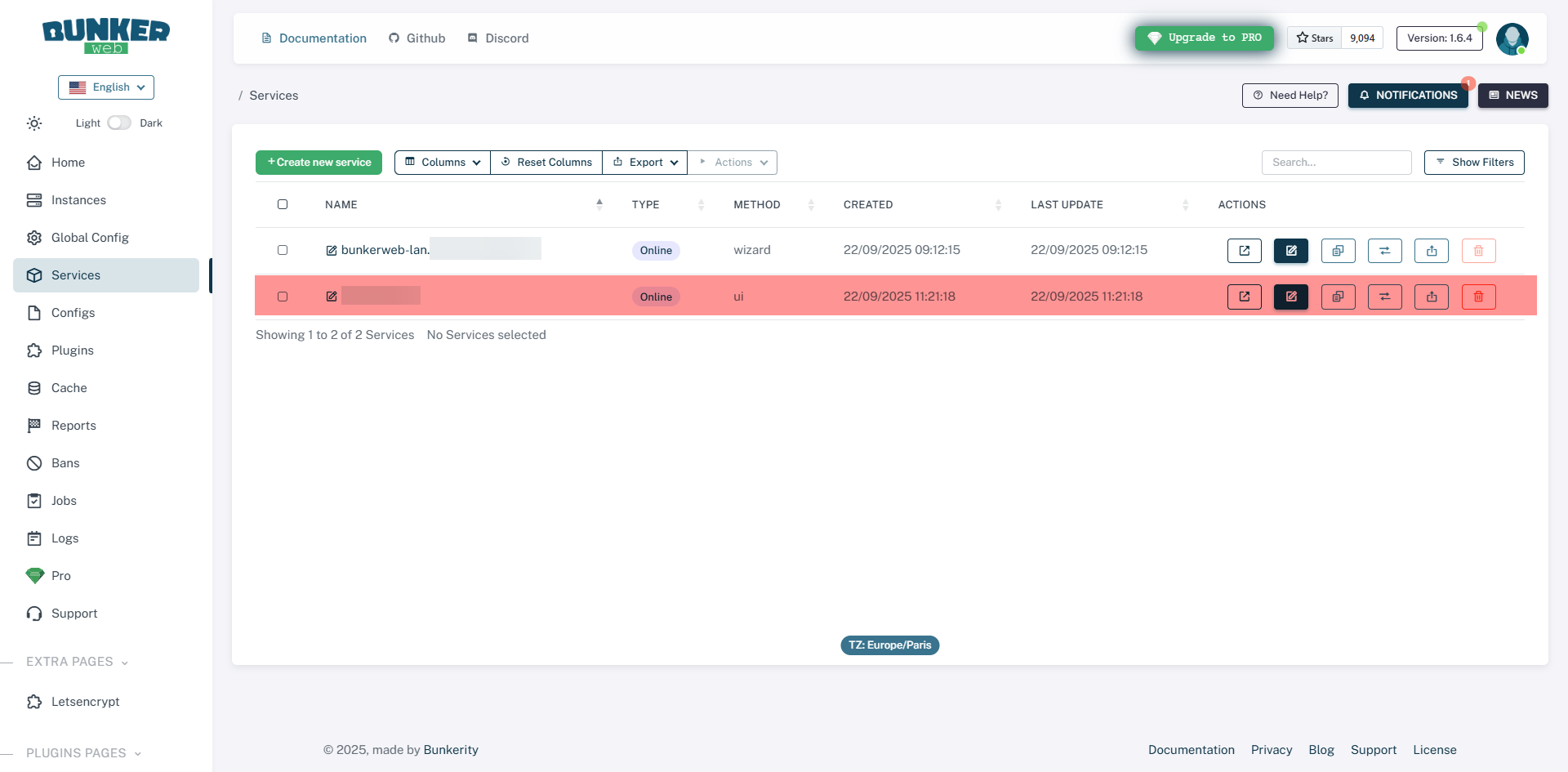This screenshot has width=1568, height=772.
Task: Click Create new service button
Action: [x=318, y=163]
